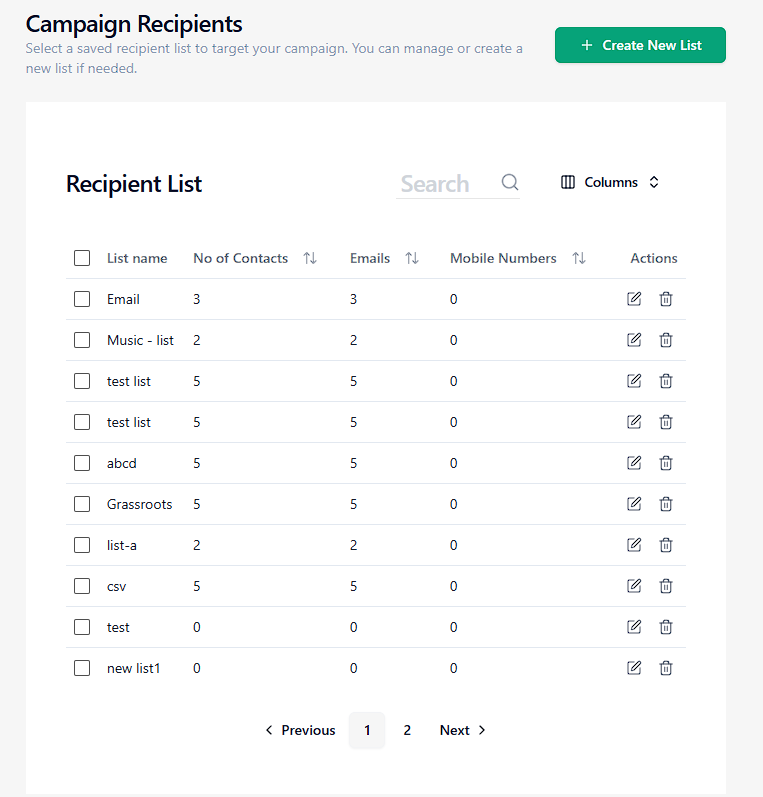The width and height of the screenshot is (763, 797).
Task: Edit the new list1 row
Action: point(634,668)
